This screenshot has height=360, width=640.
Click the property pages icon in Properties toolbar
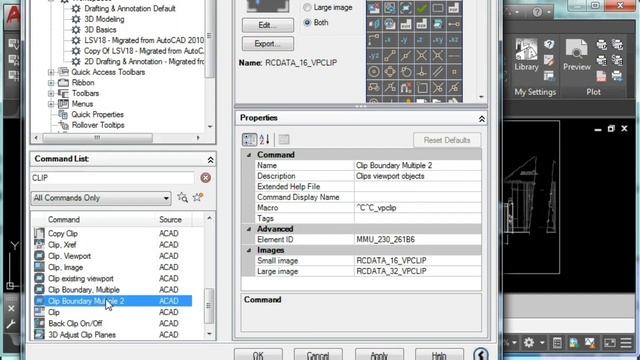(284, 140)
